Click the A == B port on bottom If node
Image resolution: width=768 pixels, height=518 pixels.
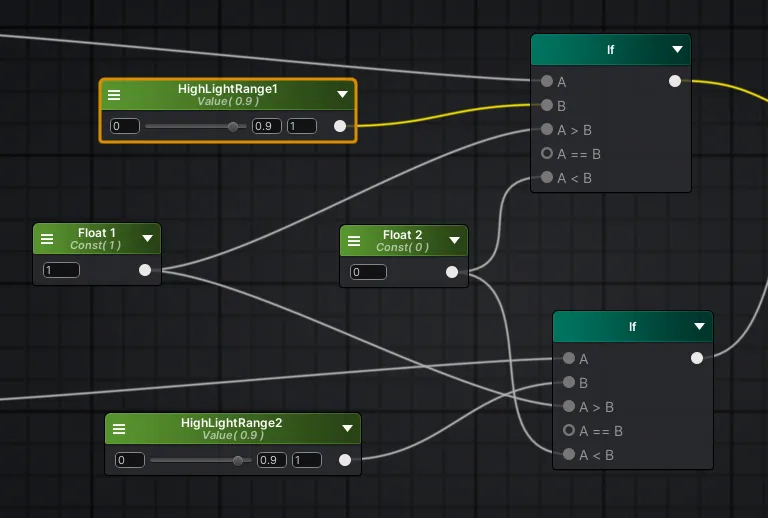pyautogui.click(x=569, y=431)
